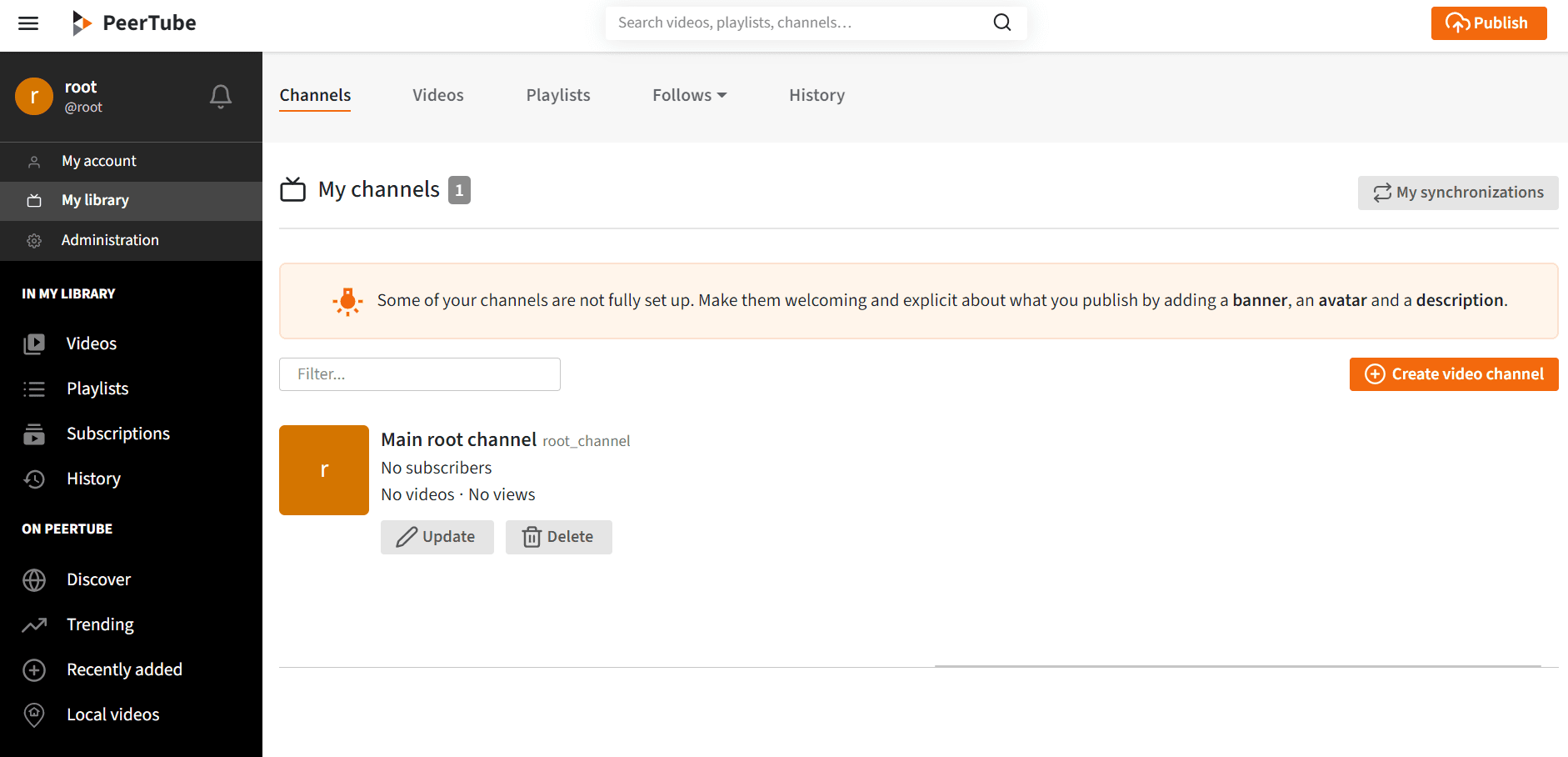The image size is (1568, 757).
Task: Click the Publish button
Action: (x=1489, y=23)
